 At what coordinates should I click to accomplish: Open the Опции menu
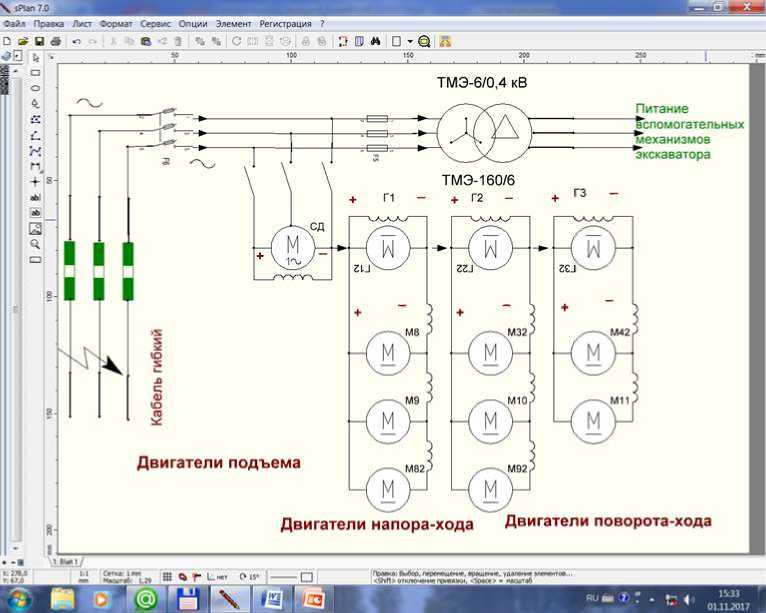click(x=192, y=23)
